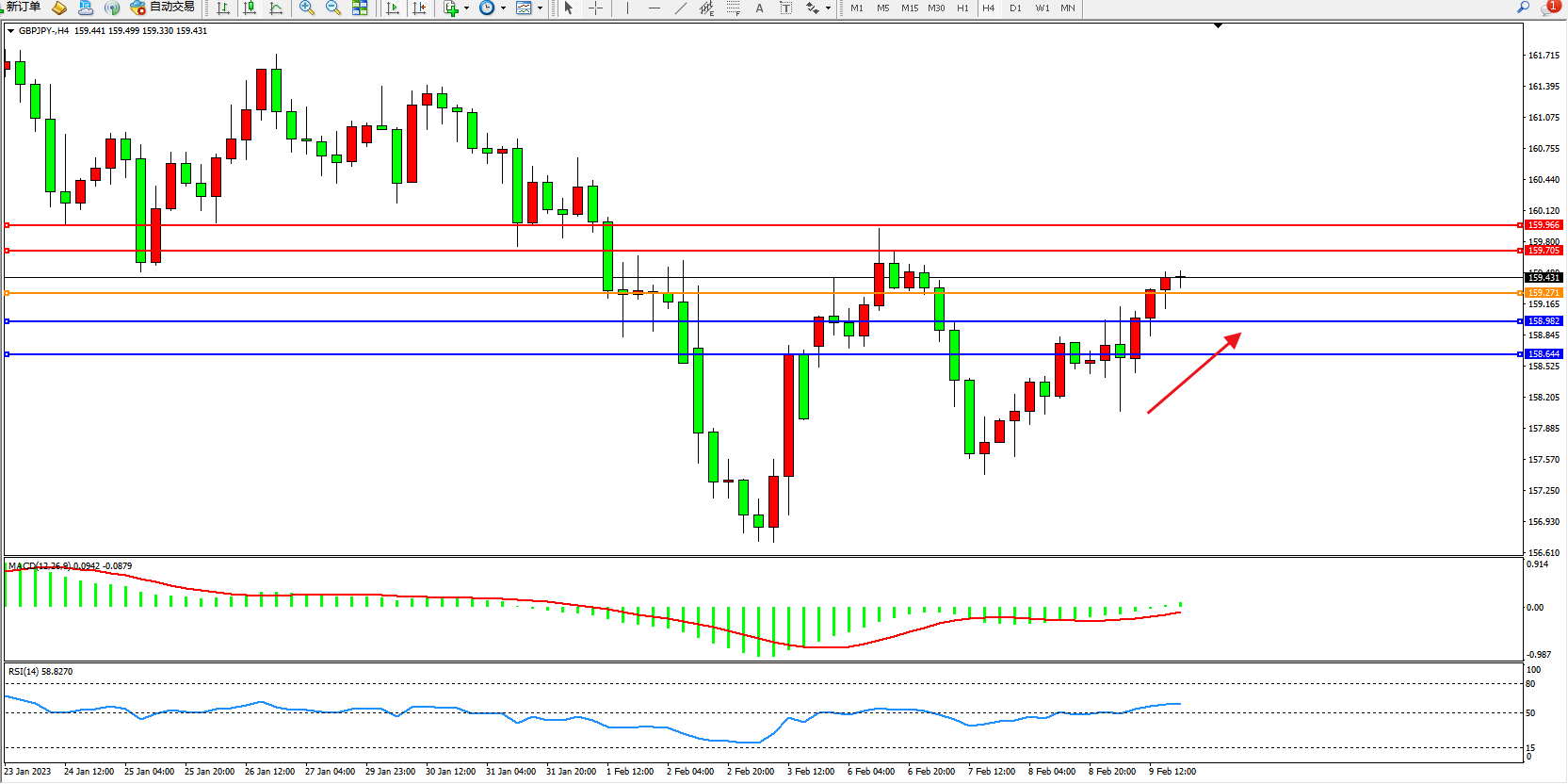
Task: Draw a trendline with the diagonal line tool
Action: [x=680, y=8]
